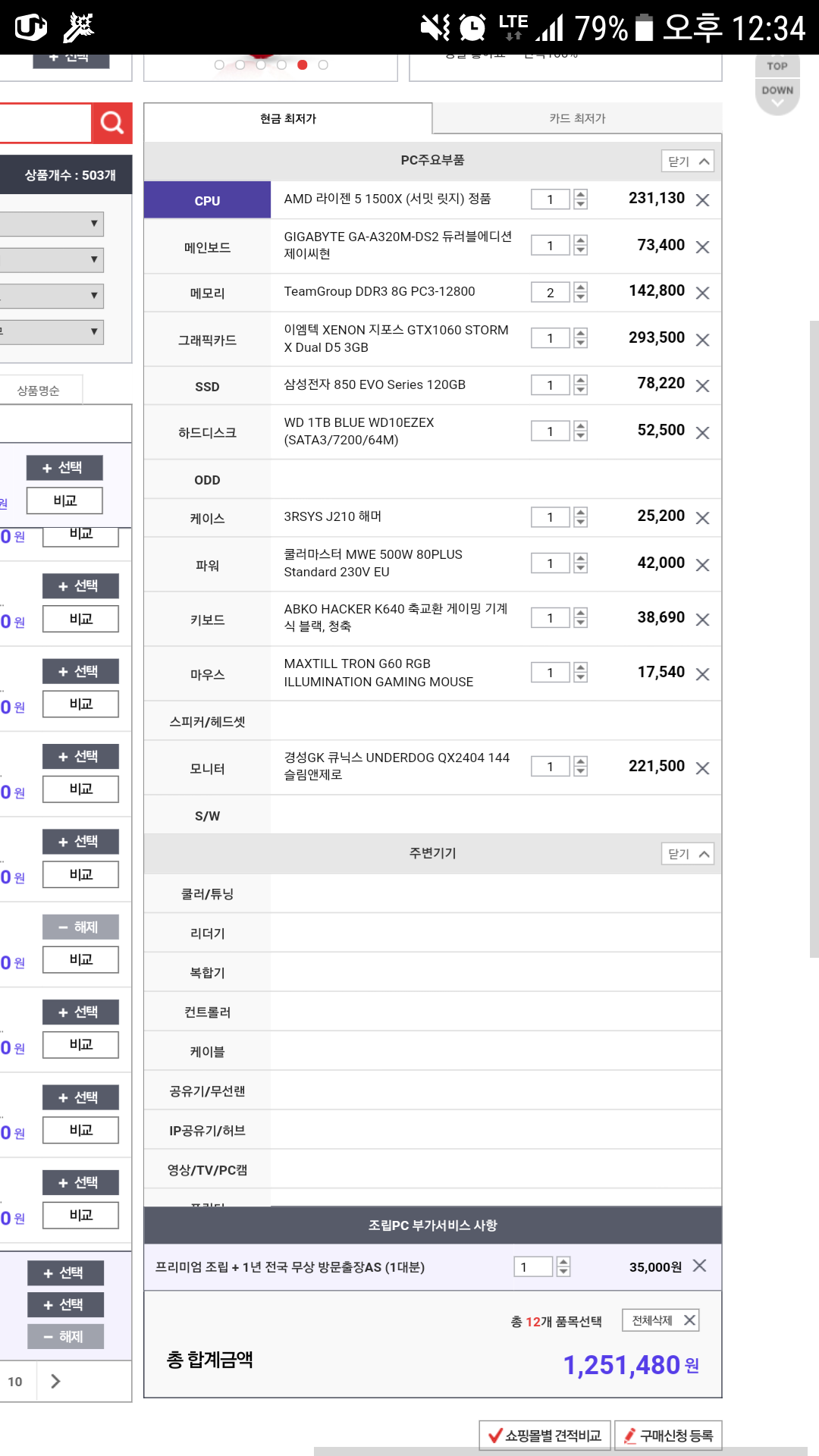Screen dimensions: 819x1456
Task: Go to next page arrow in product list
Action: click(55, 1381)
